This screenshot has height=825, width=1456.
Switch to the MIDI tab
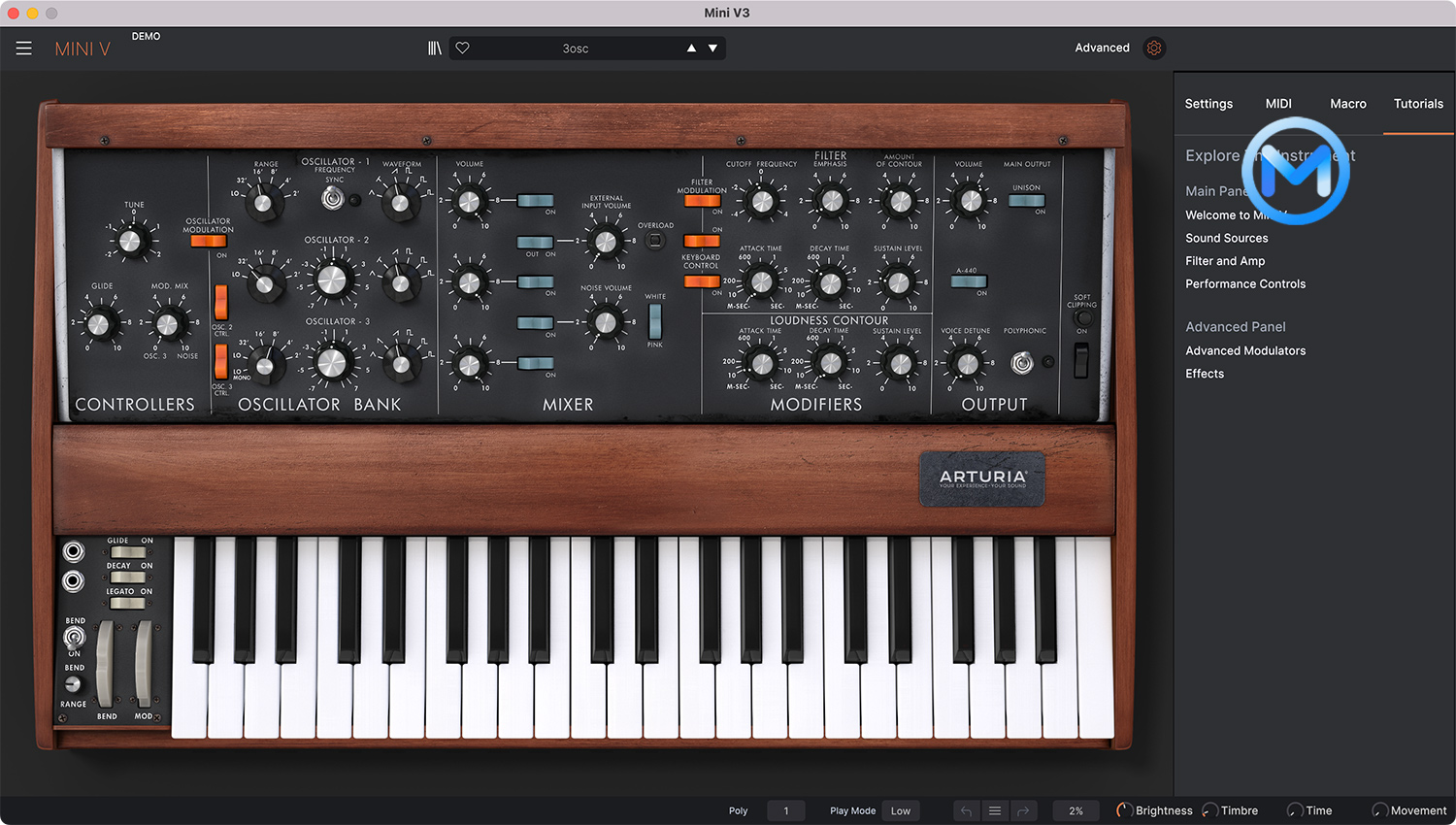coord(1278,104)
